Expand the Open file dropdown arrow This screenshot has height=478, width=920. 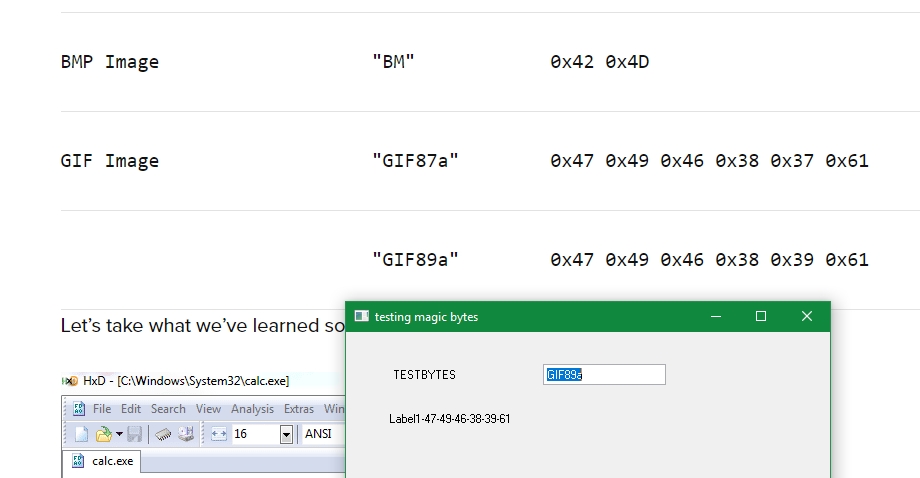(119, 434)
